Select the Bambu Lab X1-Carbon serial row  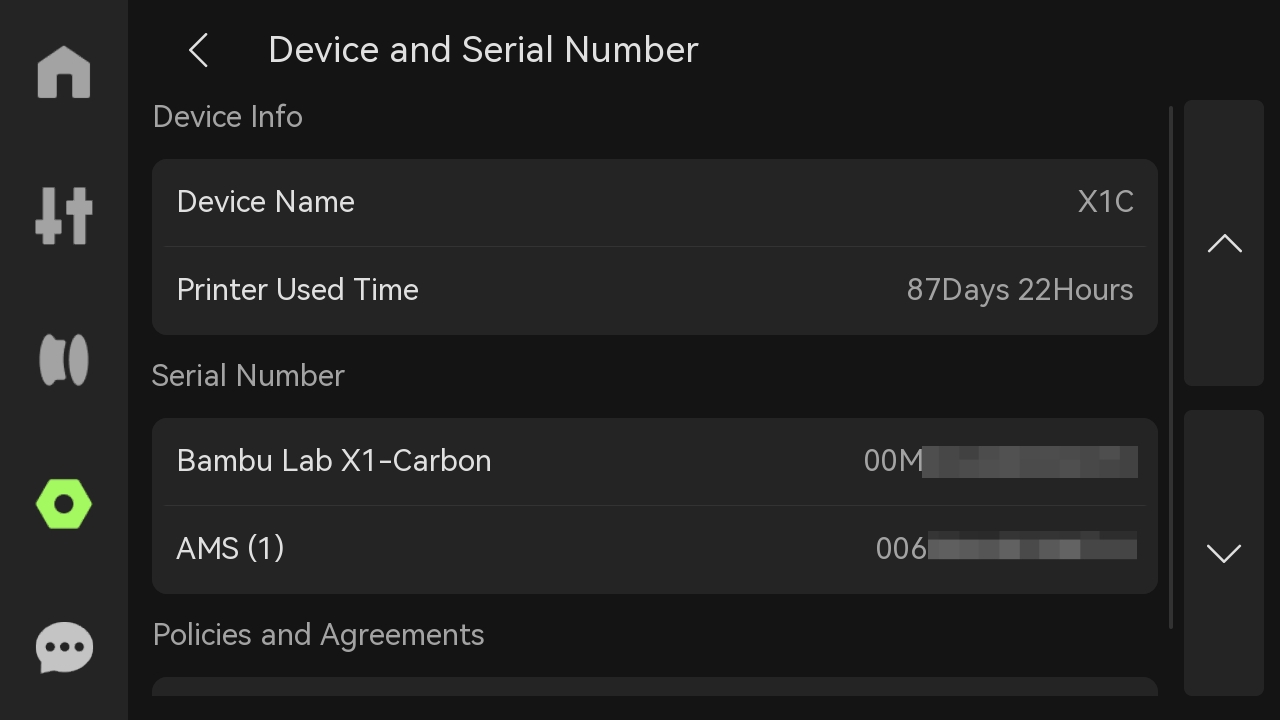655,462
